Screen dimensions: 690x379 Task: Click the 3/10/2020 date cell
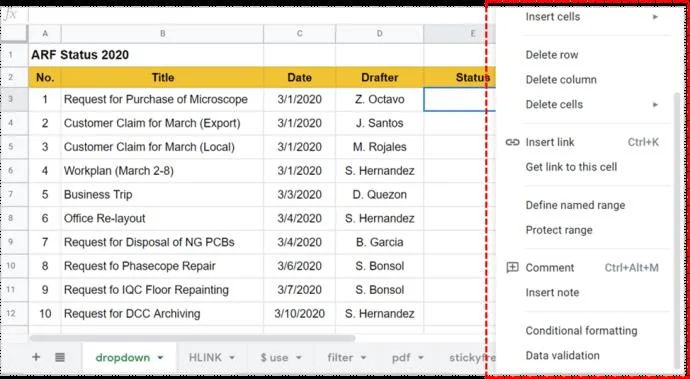tap(299, 313)
